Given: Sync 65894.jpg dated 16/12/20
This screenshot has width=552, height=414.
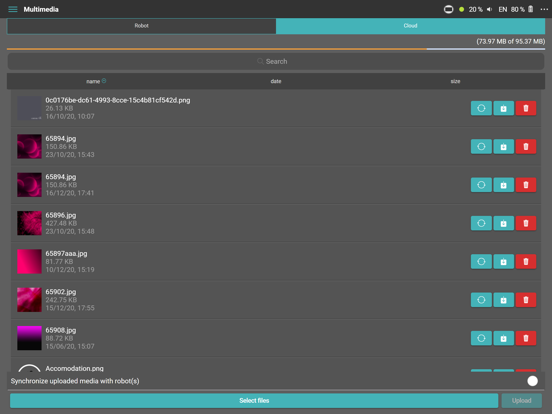Looking at the screenshot, I should 481,185.
